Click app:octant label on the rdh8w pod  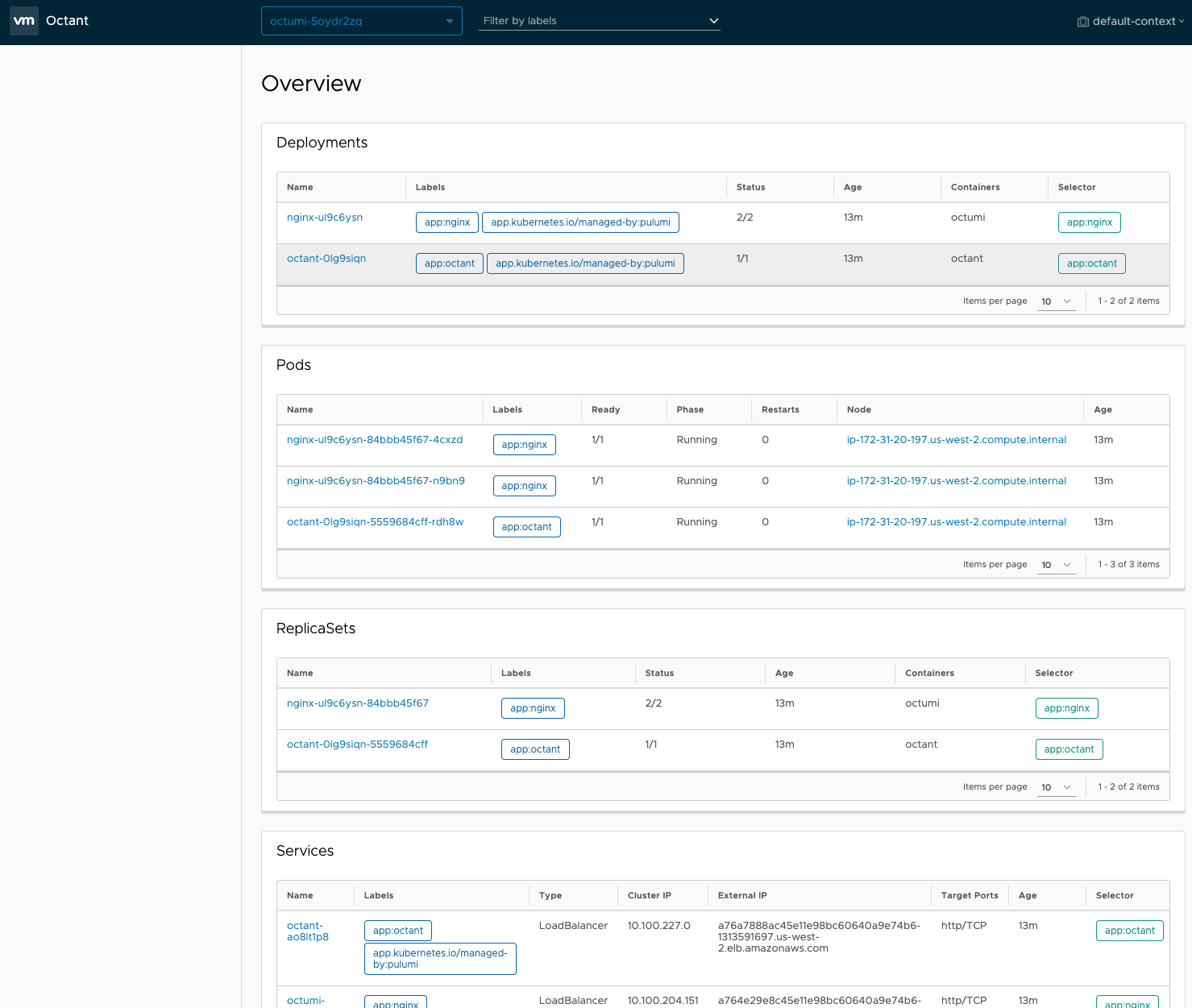pos(527,527)
